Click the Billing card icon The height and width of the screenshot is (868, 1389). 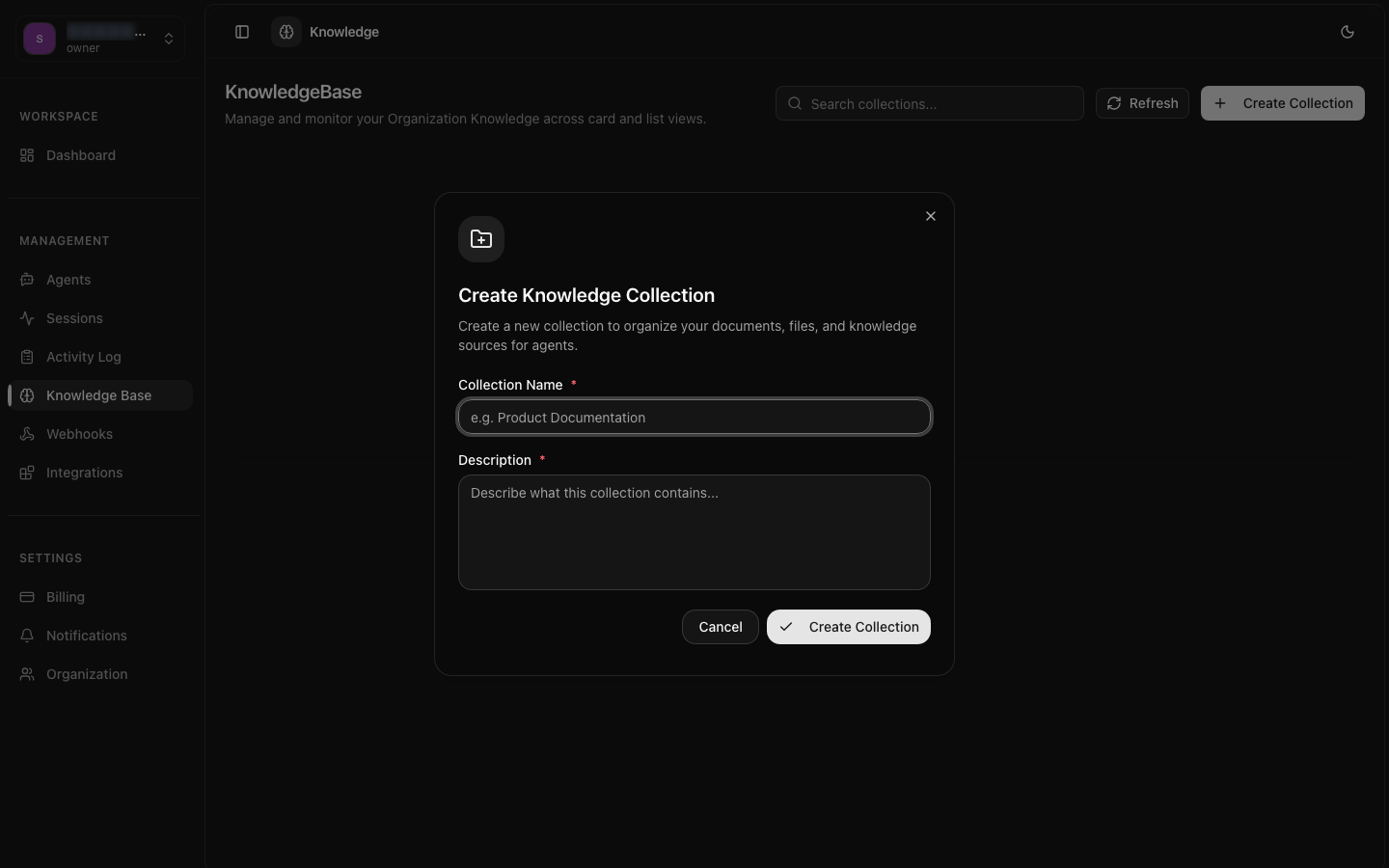tap(27, 597)
